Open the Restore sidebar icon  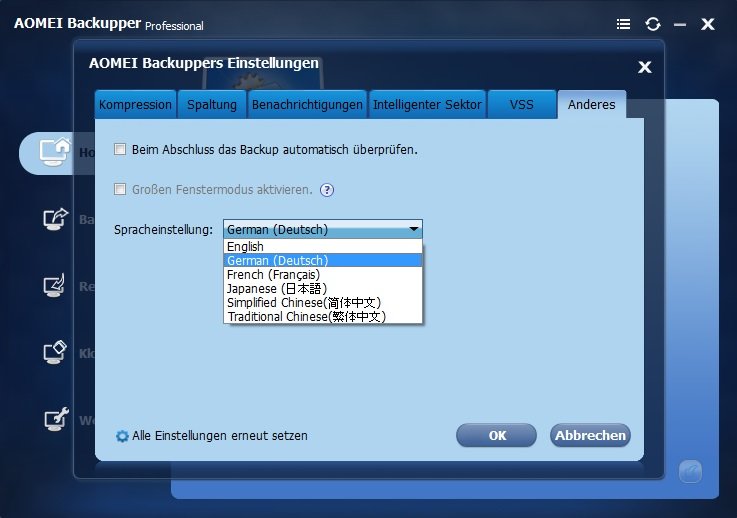click(55, 285)
